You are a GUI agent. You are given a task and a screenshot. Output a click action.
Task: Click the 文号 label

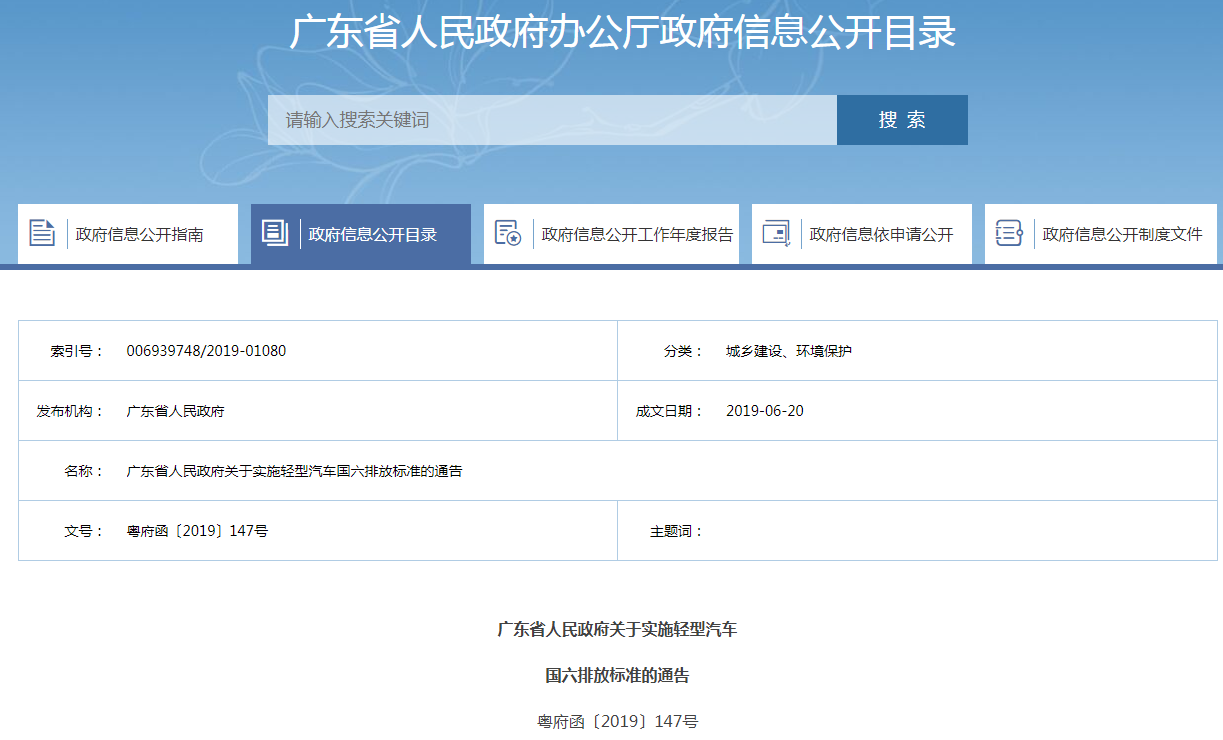(x=84, y=531)
